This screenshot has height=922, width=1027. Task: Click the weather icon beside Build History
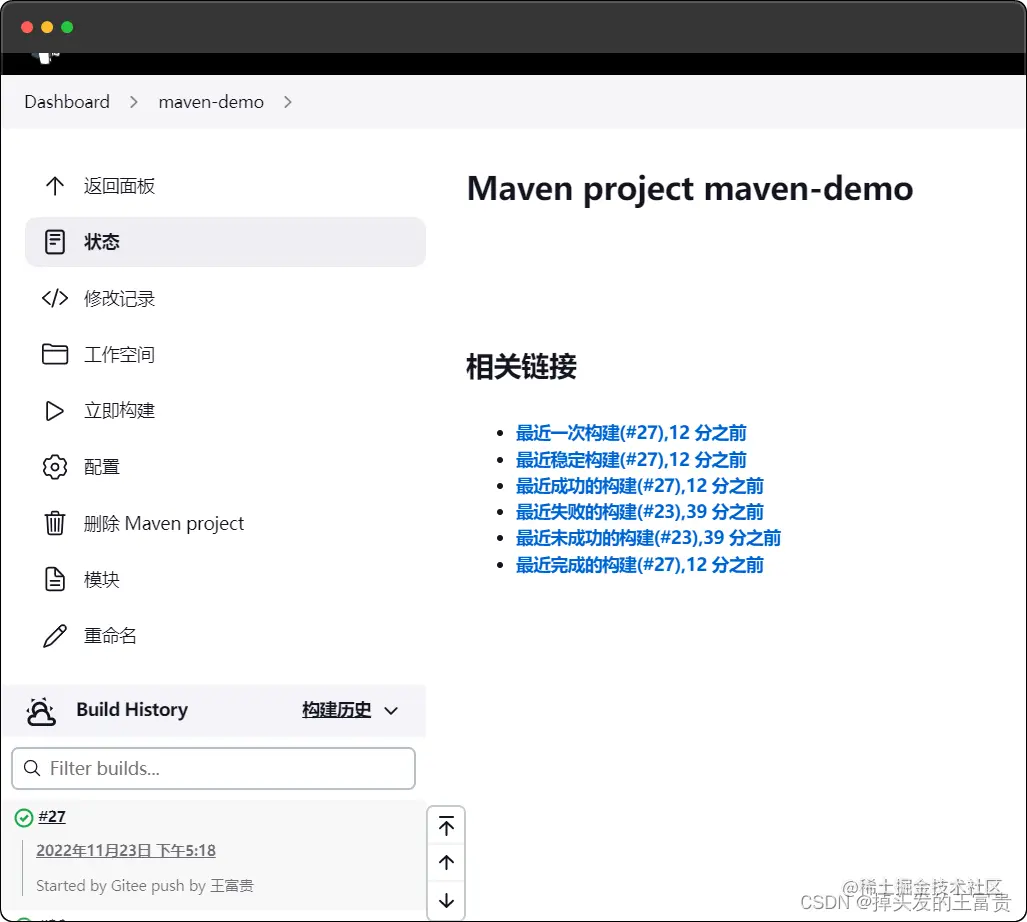(x=41, y=711)
